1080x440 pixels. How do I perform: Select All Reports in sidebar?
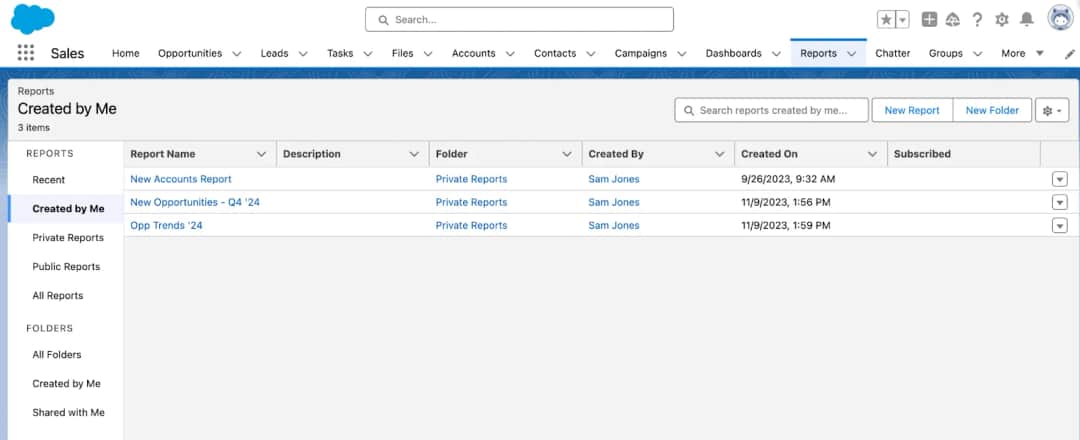(x=58, y=295)
